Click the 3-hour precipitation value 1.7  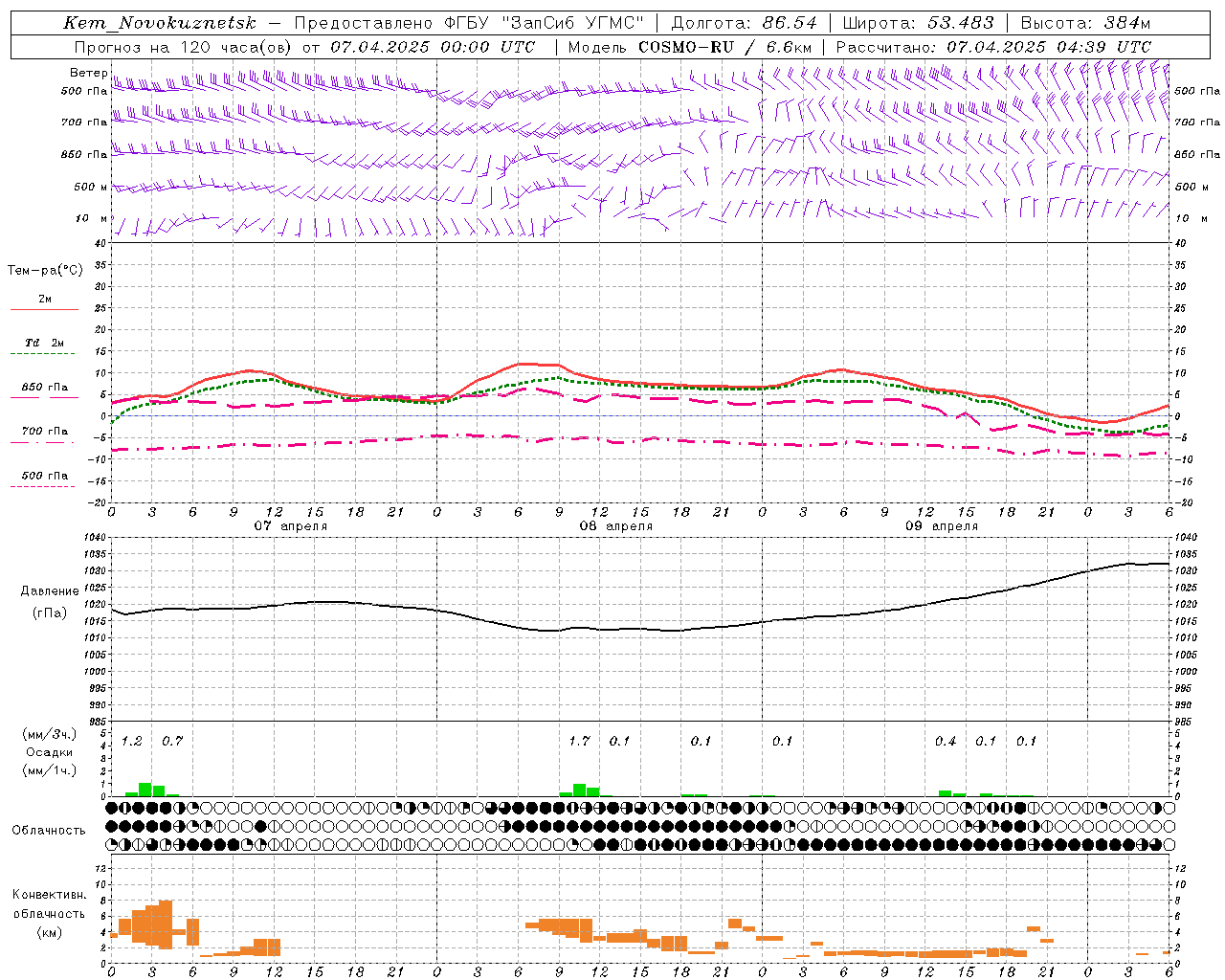click(579, 741)
